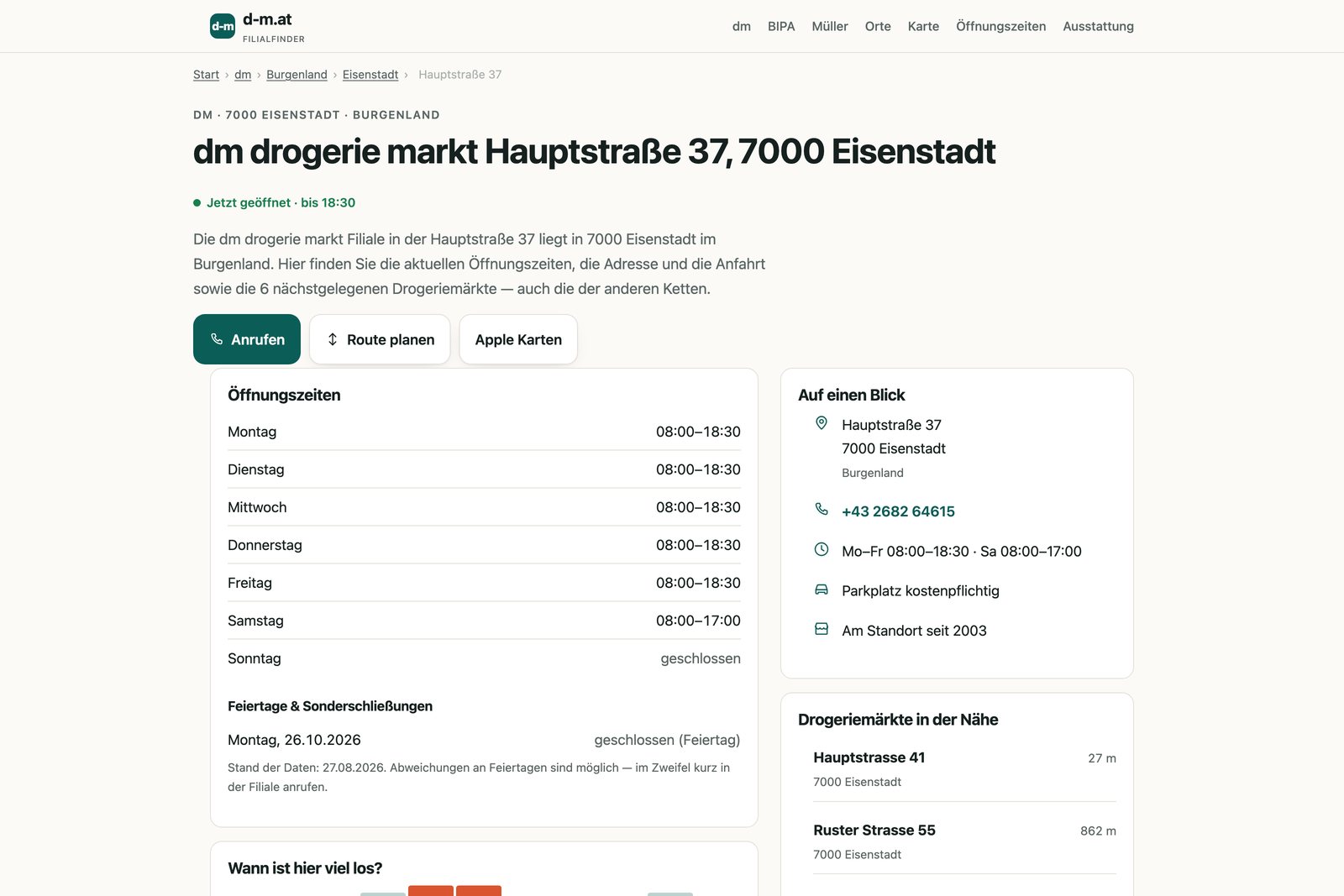
Task: Click the 862 m distance value
Action: pos(1098,831)
